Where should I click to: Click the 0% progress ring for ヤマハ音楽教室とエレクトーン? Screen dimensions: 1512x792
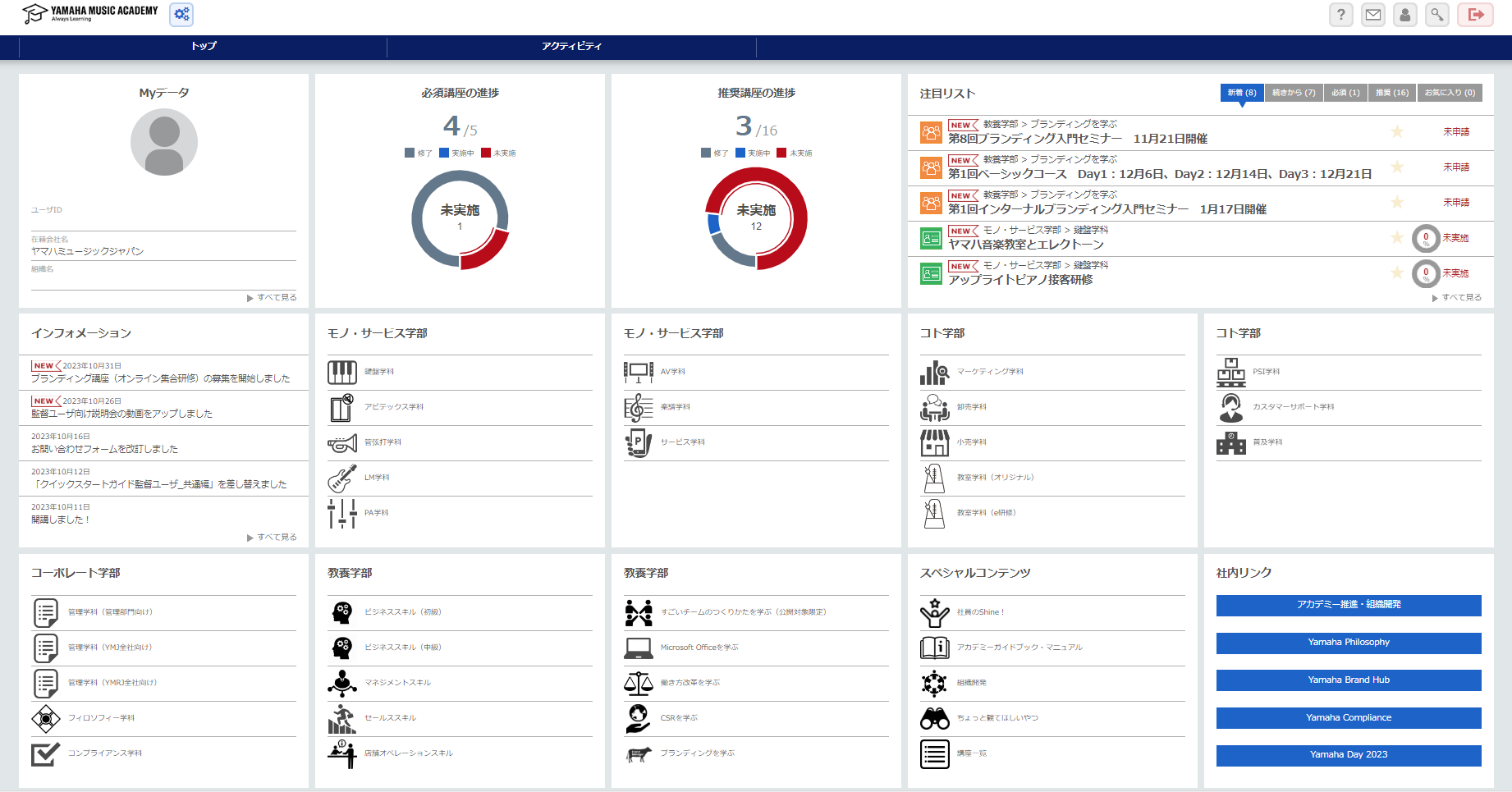[x=1426, y=238]
